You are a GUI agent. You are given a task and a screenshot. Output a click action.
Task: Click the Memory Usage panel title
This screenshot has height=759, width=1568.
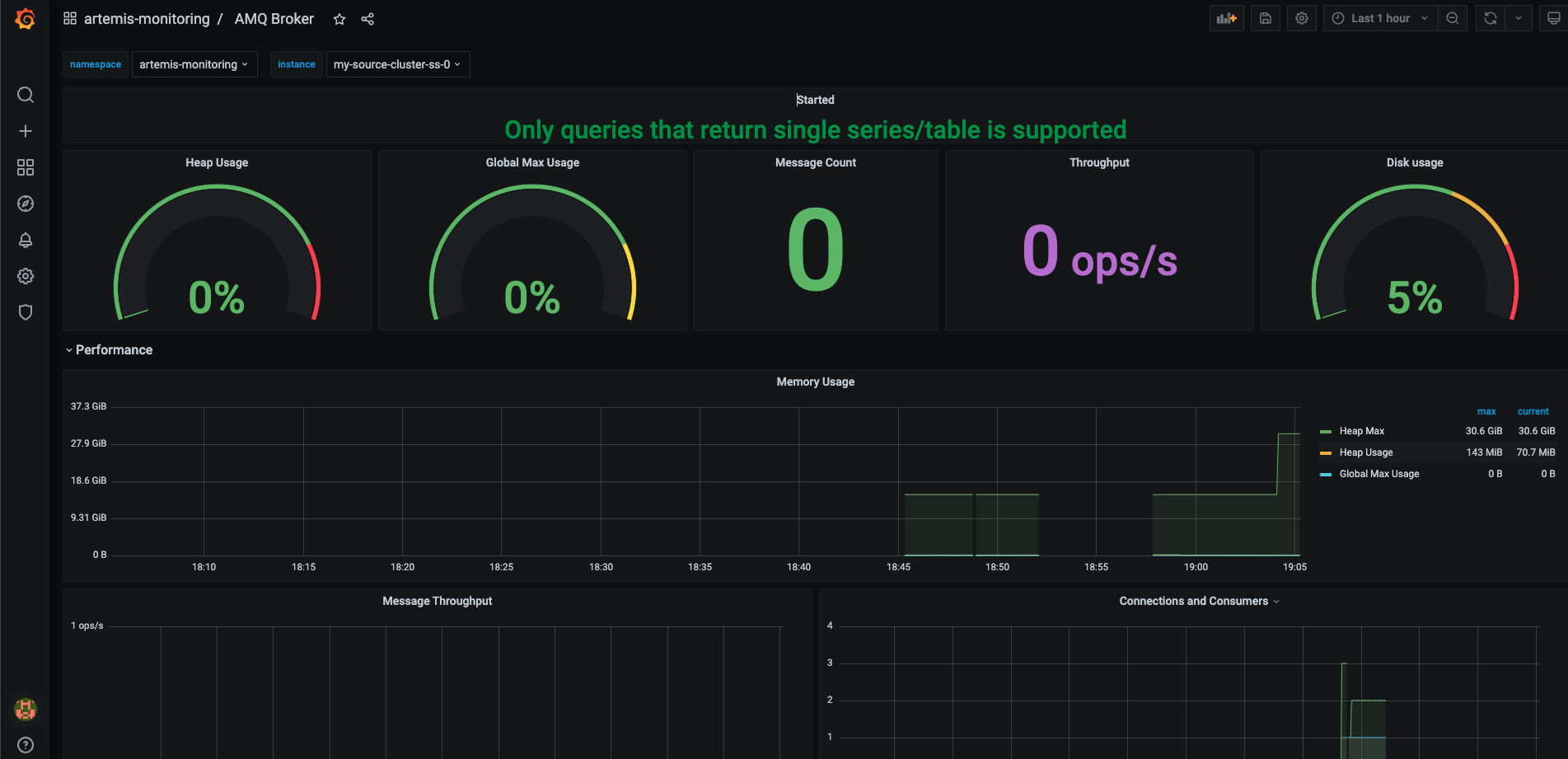pos(816,382)
